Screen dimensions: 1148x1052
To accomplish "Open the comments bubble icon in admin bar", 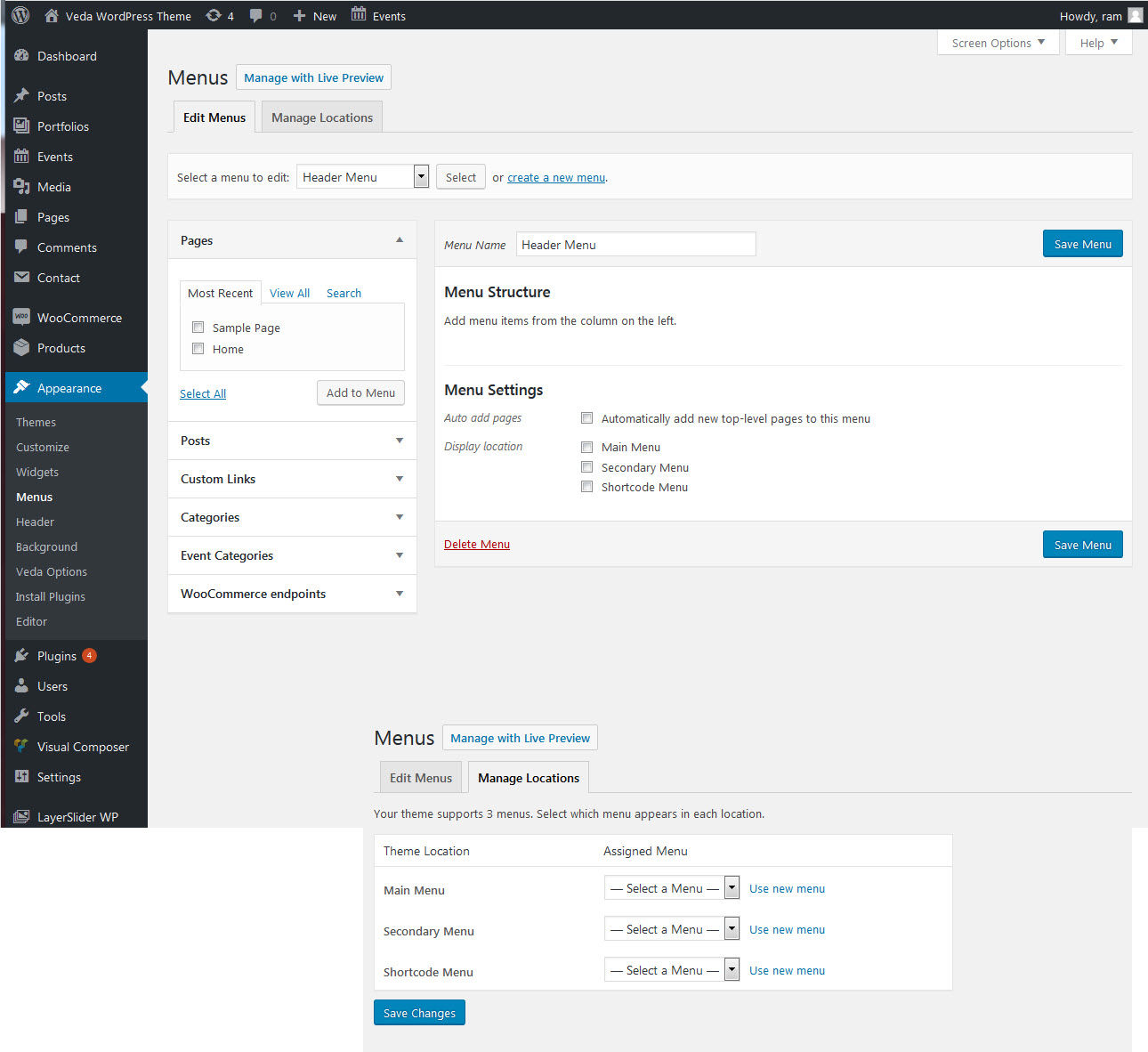I will click(x=256, y=16).
